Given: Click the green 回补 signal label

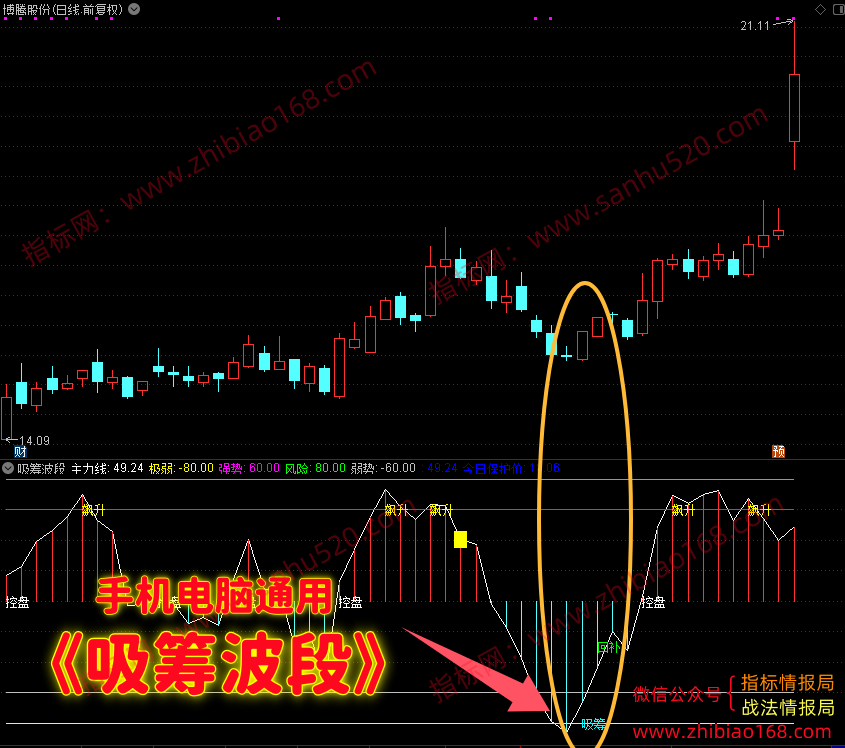Looking at the screenshot, I should click(608, 647).
